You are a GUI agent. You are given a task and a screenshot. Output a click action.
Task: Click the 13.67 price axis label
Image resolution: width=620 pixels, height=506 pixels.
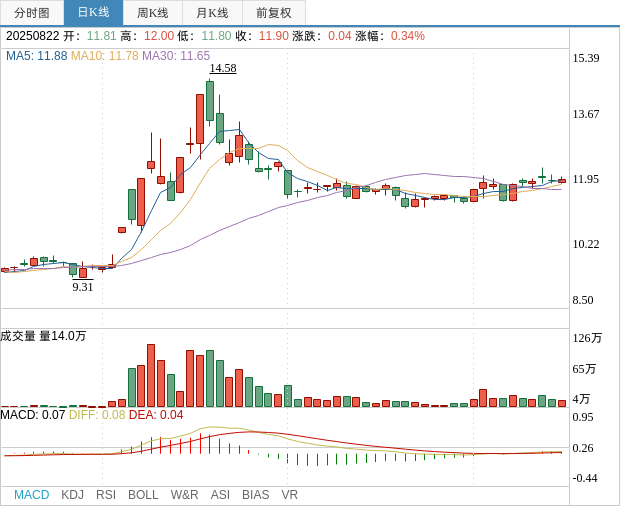[x=586, y=114]
